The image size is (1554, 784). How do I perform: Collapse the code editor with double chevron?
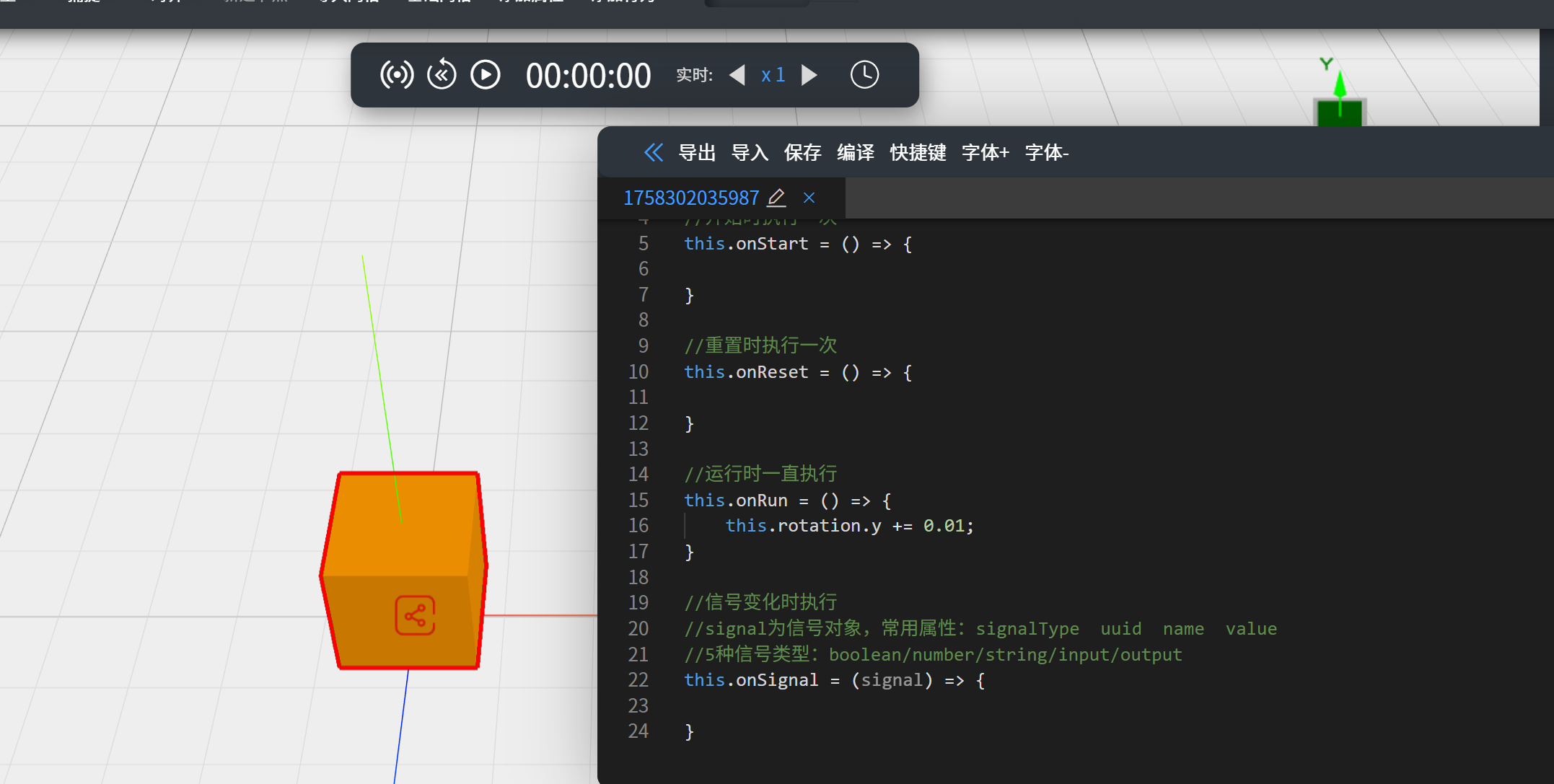tap(653, 152)
